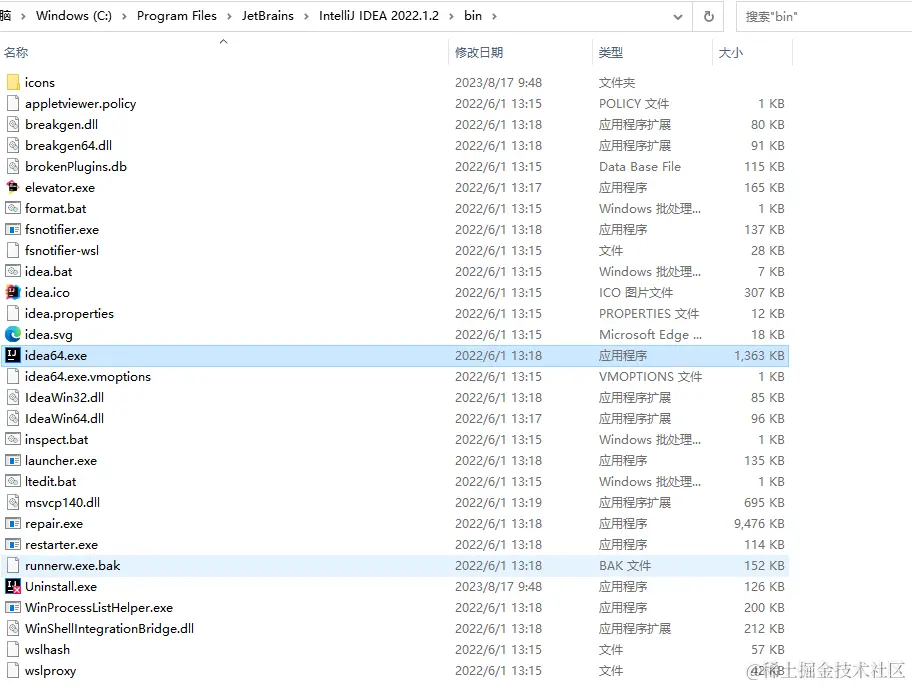Click the idea64.exe application icon

point(13,355)
